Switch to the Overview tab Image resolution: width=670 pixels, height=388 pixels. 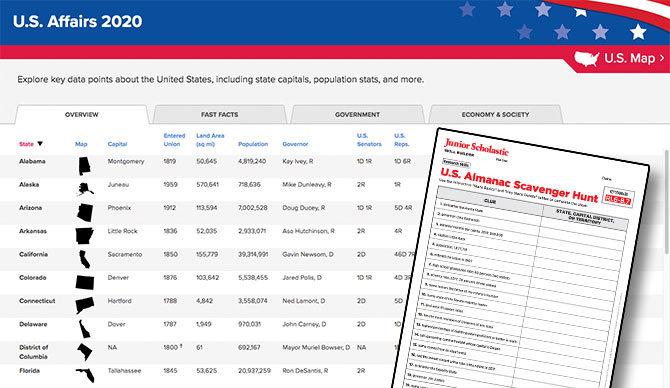[82, 115]
